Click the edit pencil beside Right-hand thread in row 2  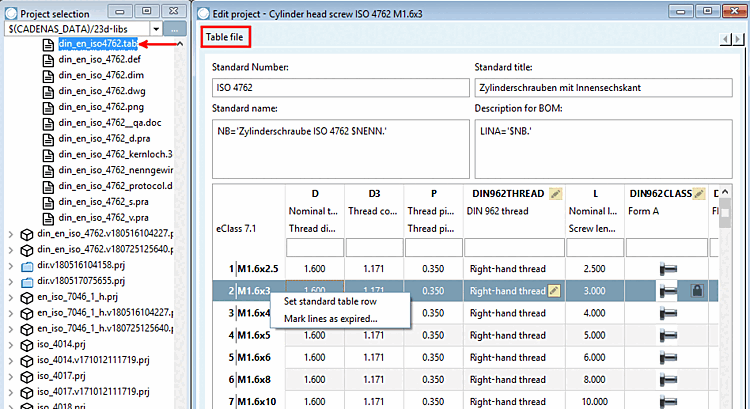click(x=554, y=291)
